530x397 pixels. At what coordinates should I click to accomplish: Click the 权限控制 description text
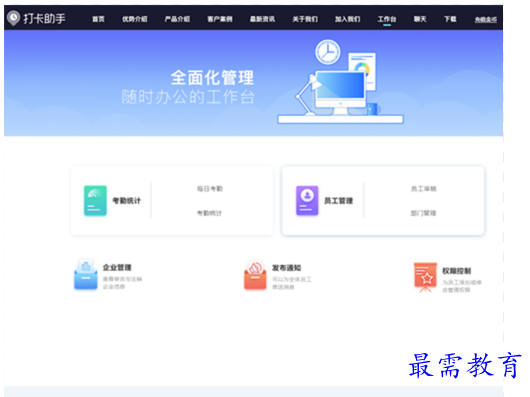(x=462, y=286)
